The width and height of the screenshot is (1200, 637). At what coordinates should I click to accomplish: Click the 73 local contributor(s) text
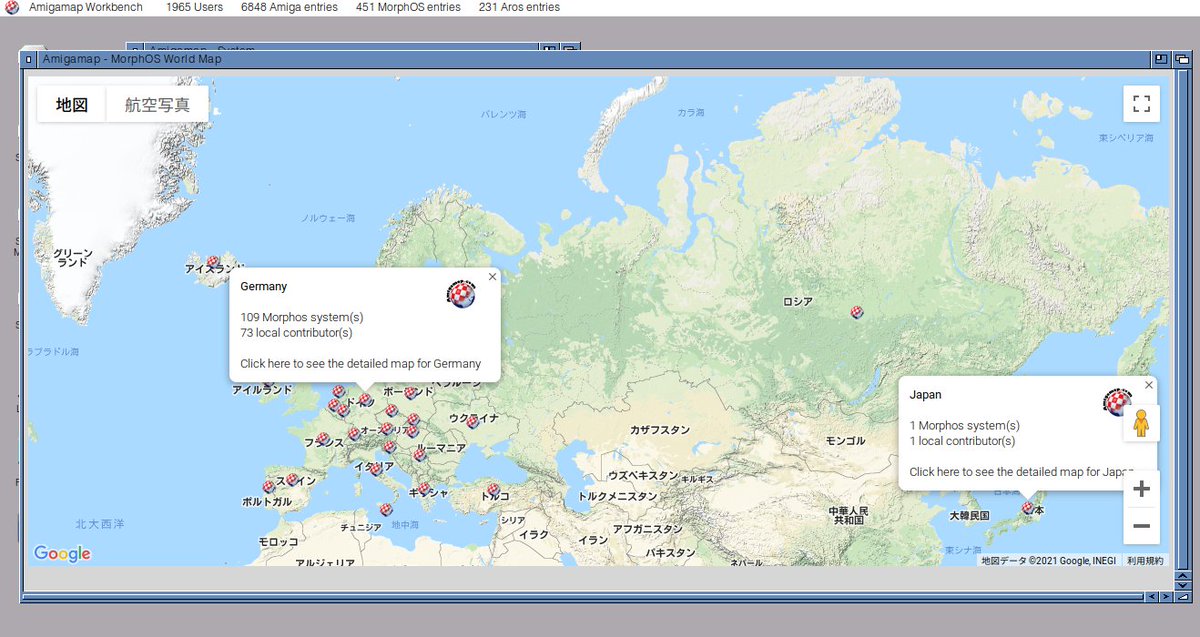(x=297, y=332)
